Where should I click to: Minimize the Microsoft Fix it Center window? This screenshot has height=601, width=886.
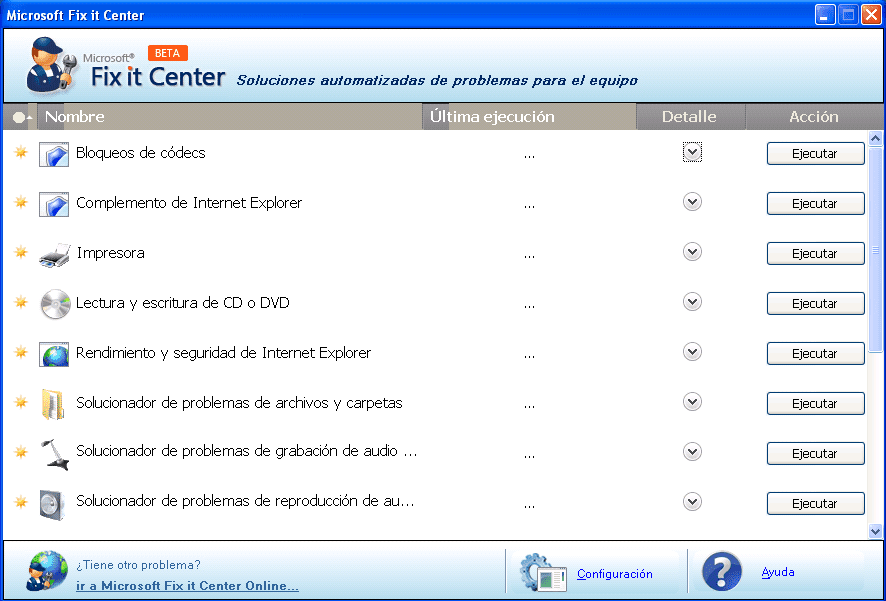click(825, 15)
